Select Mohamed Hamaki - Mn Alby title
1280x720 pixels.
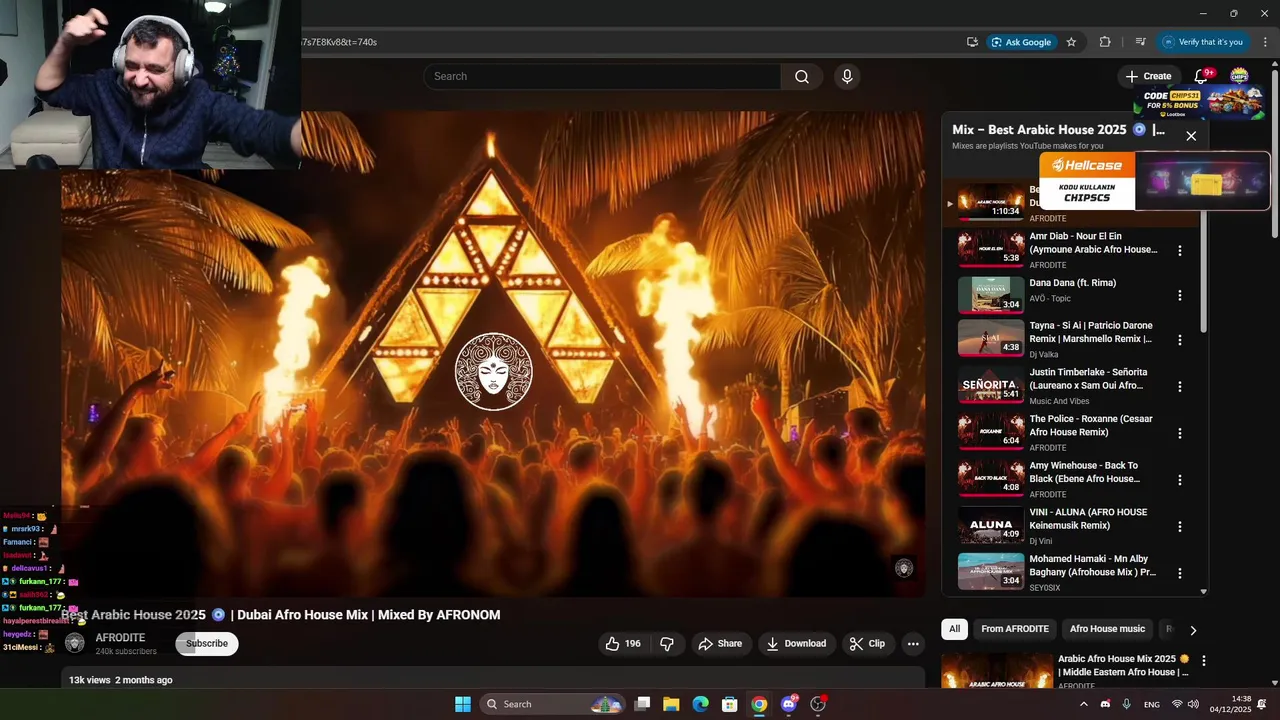point(1092,566)
